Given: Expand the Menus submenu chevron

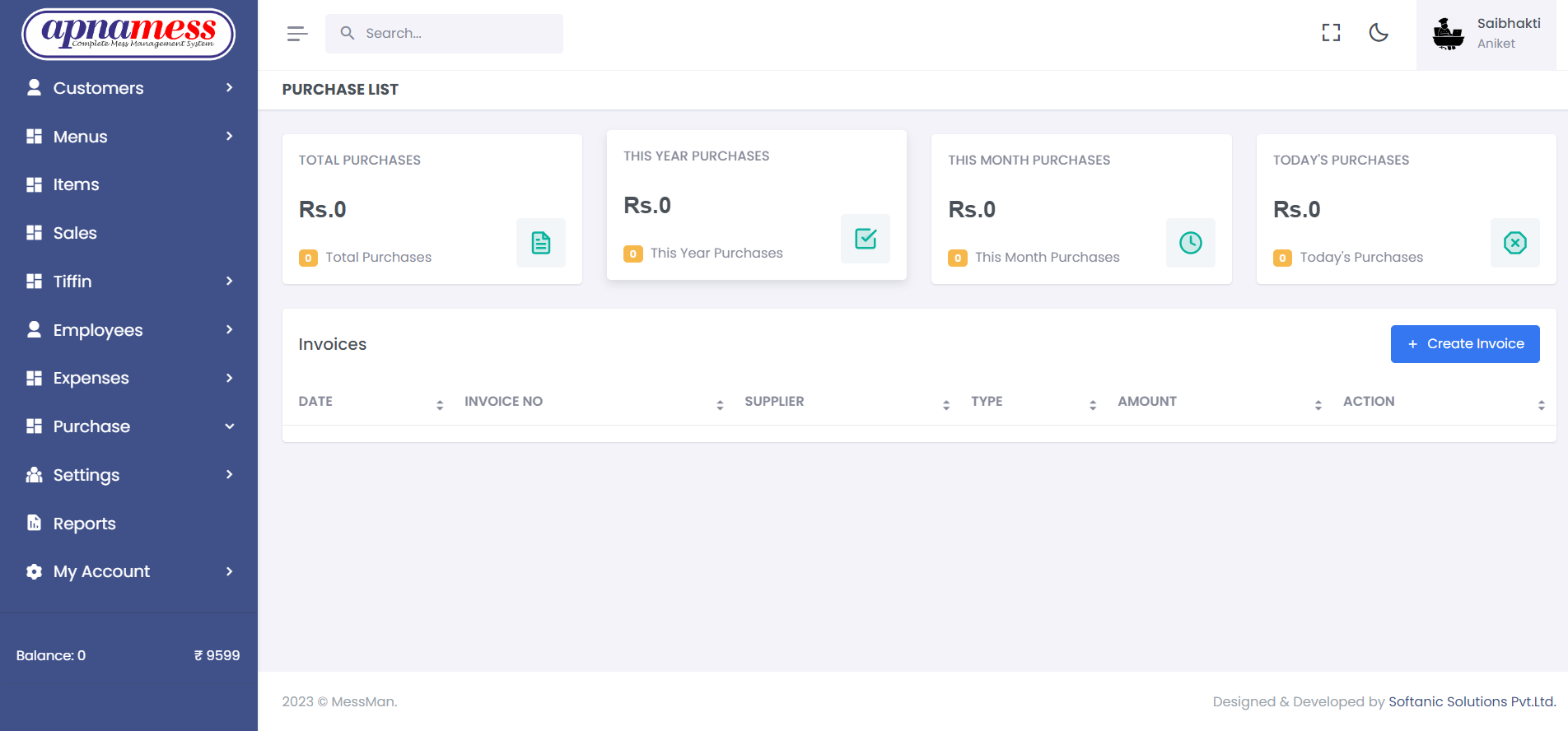Looking at the screenshot, I should (230, 136).
